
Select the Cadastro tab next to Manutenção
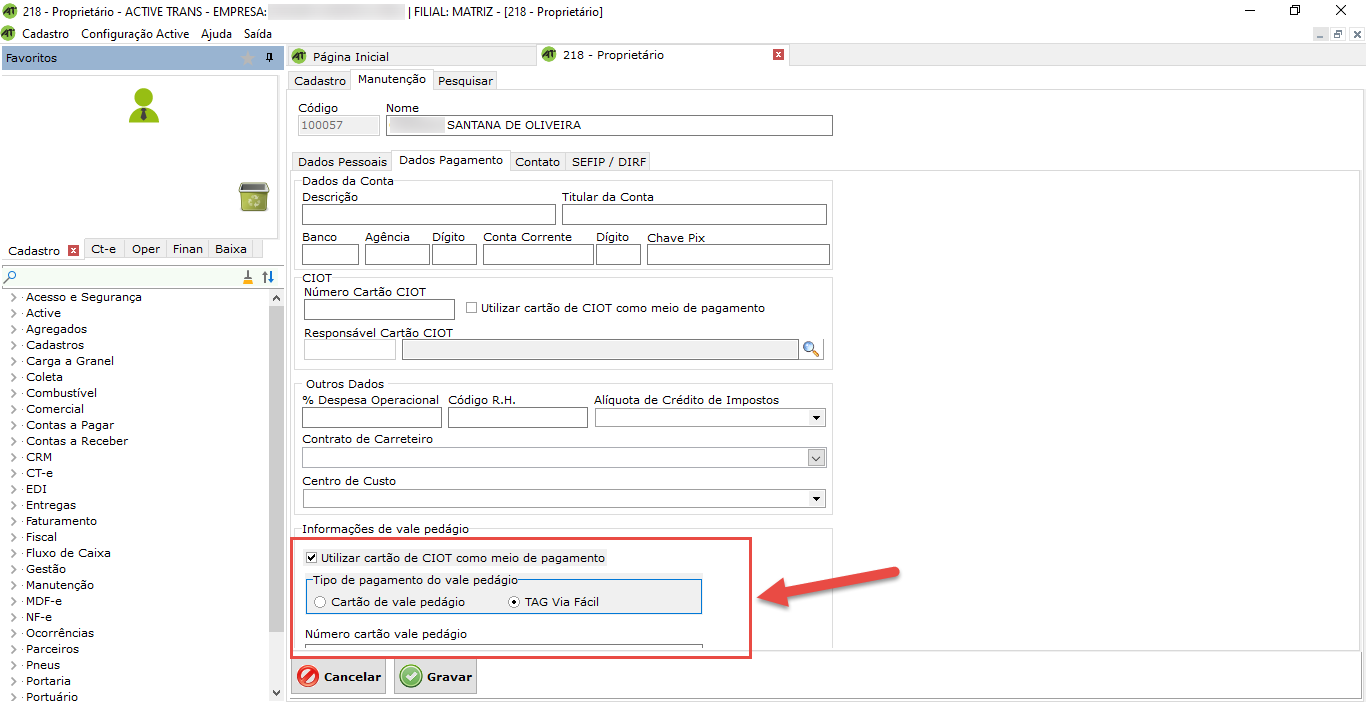coord(320,80)
